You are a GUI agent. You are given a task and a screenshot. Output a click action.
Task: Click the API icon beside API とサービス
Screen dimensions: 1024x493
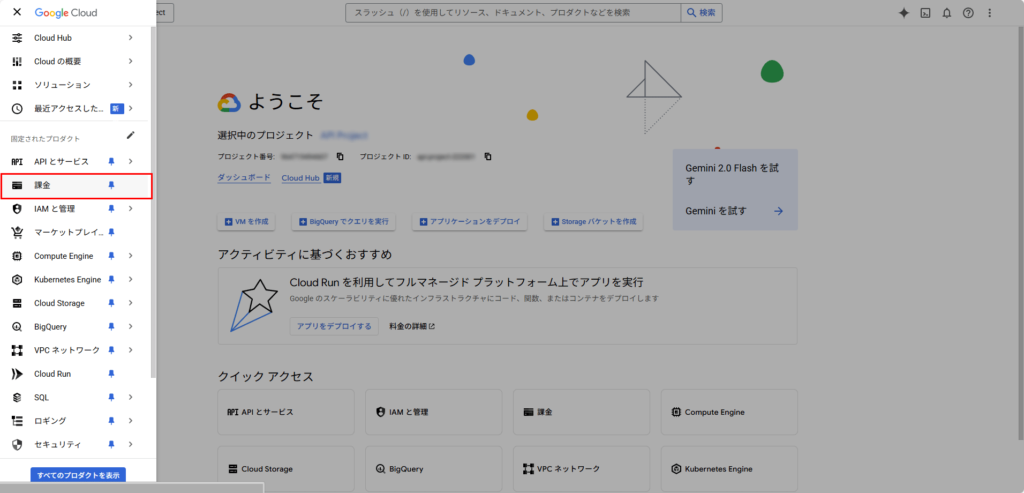point(18,161)
